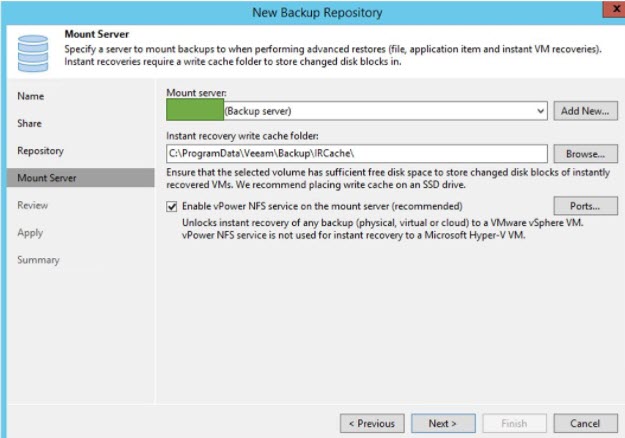This screenshot has height=438, width=625.
Task: Open the Ports... settings
Action: tap(586, 206)
